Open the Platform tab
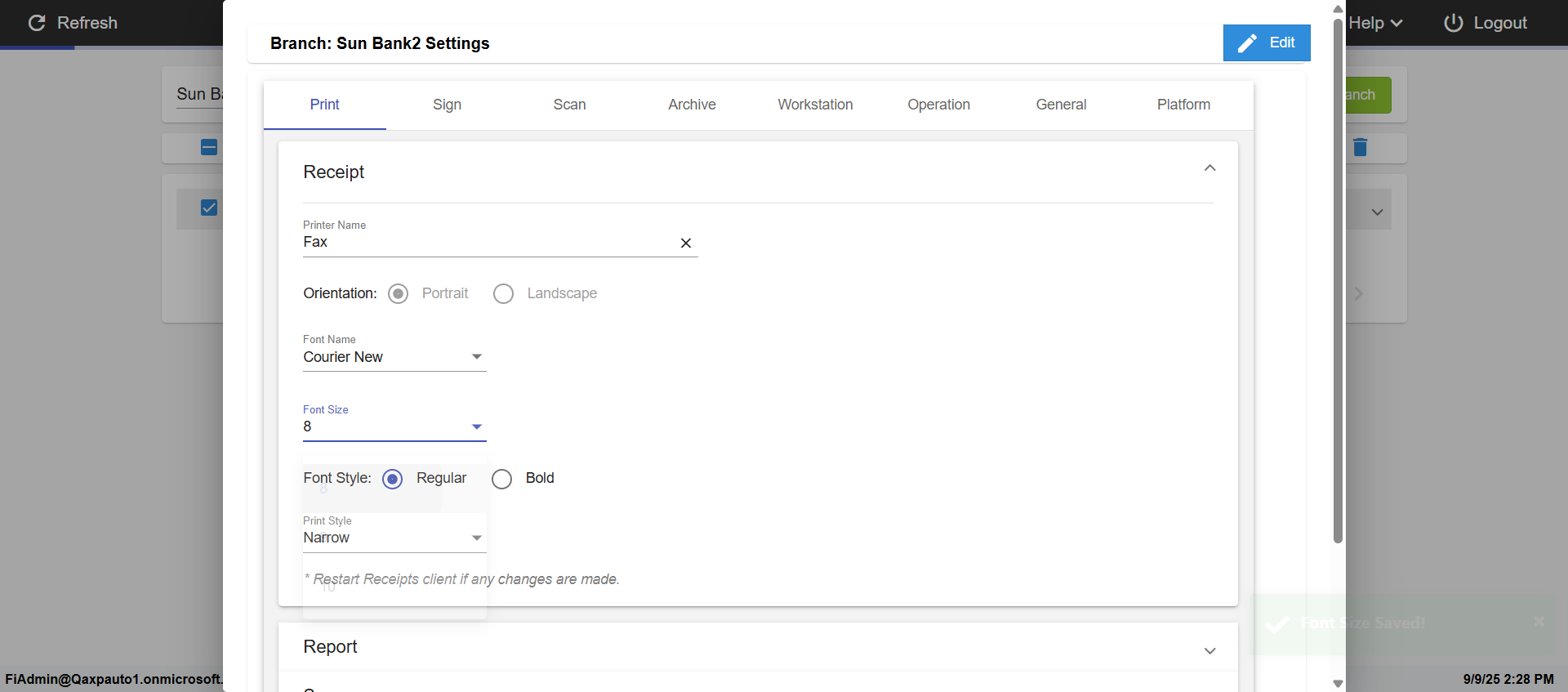This screenshot has height=692, width=1568. [1183, 105]
